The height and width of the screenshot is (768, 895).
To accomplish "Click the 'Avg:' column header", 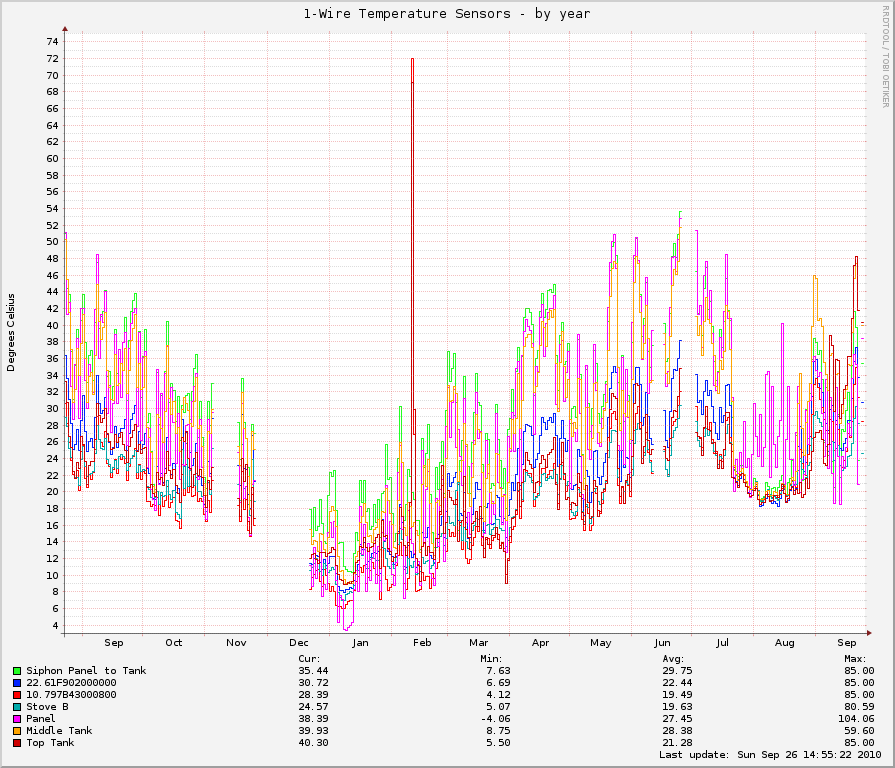I will click(673, 659).
